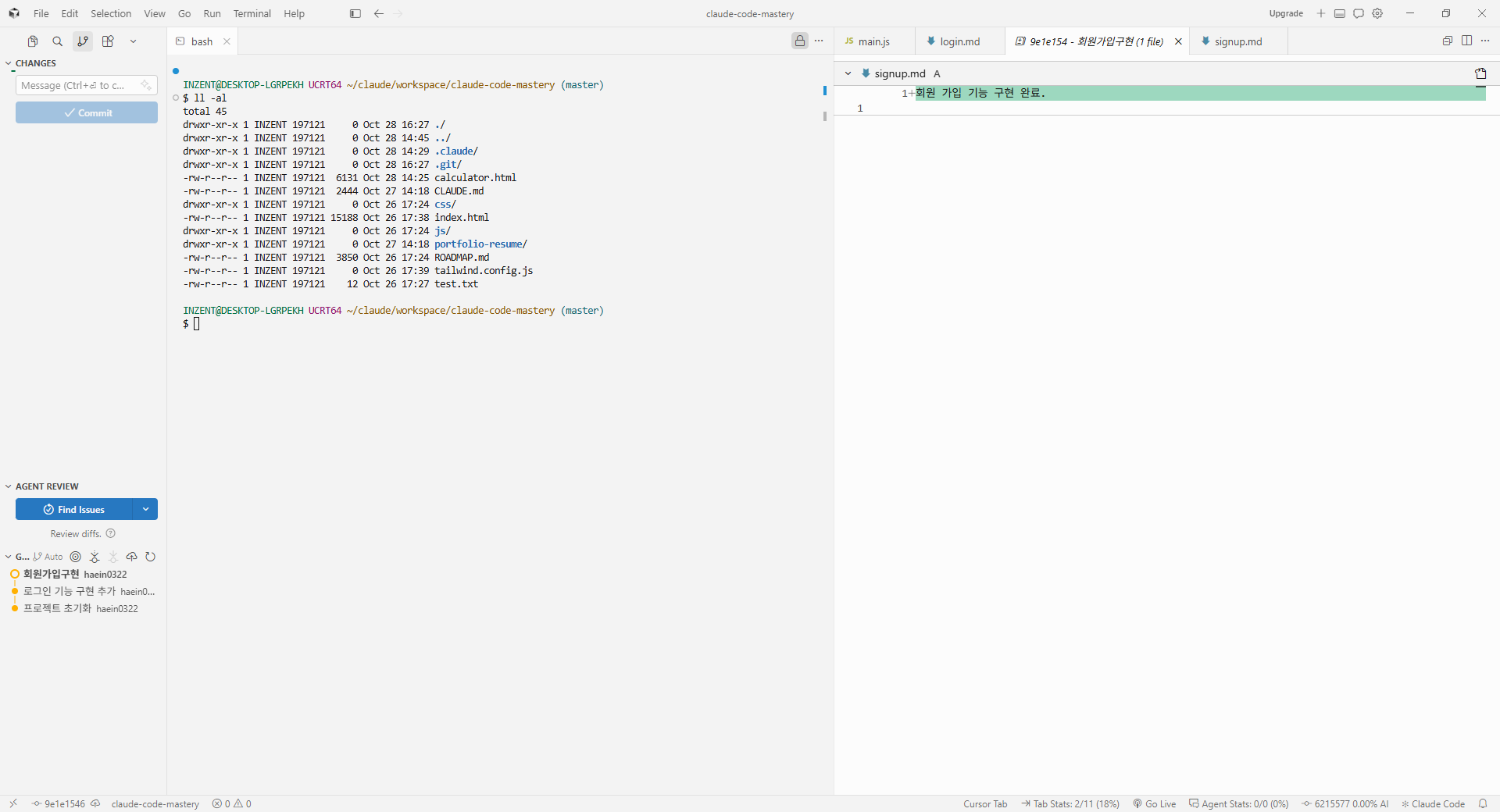Toggle the Auto branch selector in Graph

point(48,557)
